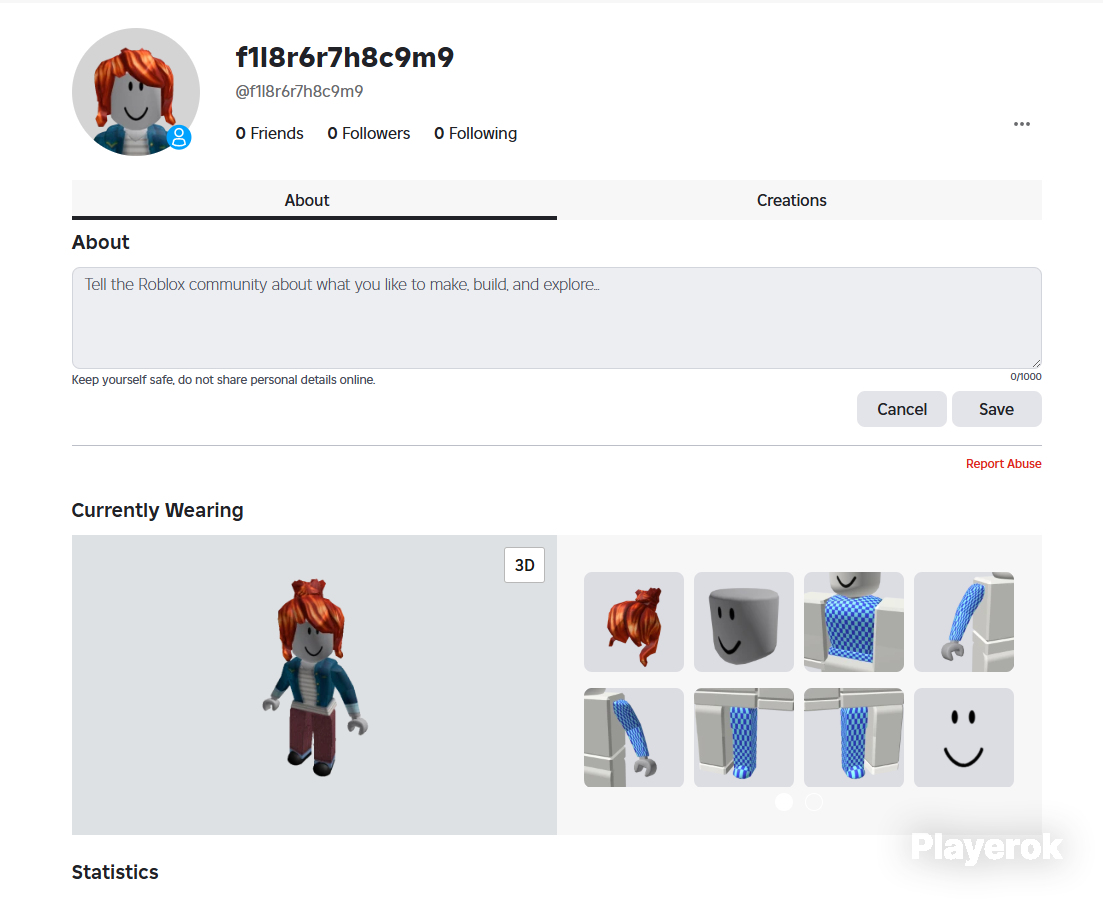
Task: Toggle the 3D avatar view button
Action: [x=524, y=565]
